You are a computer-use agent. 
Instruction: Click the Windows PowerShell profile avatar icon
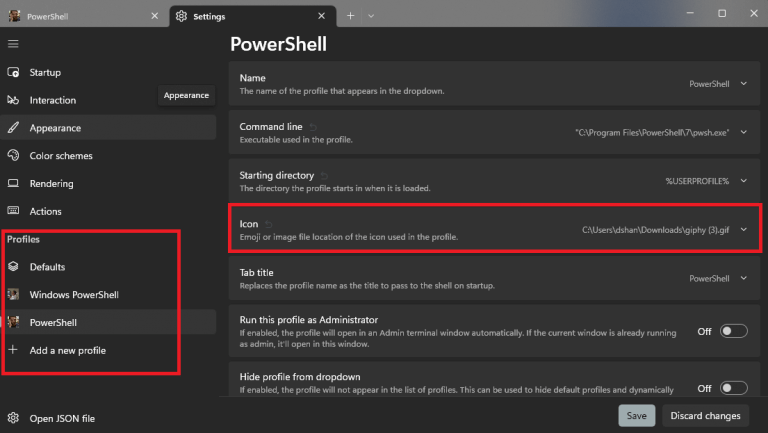[x=13, y=294]
